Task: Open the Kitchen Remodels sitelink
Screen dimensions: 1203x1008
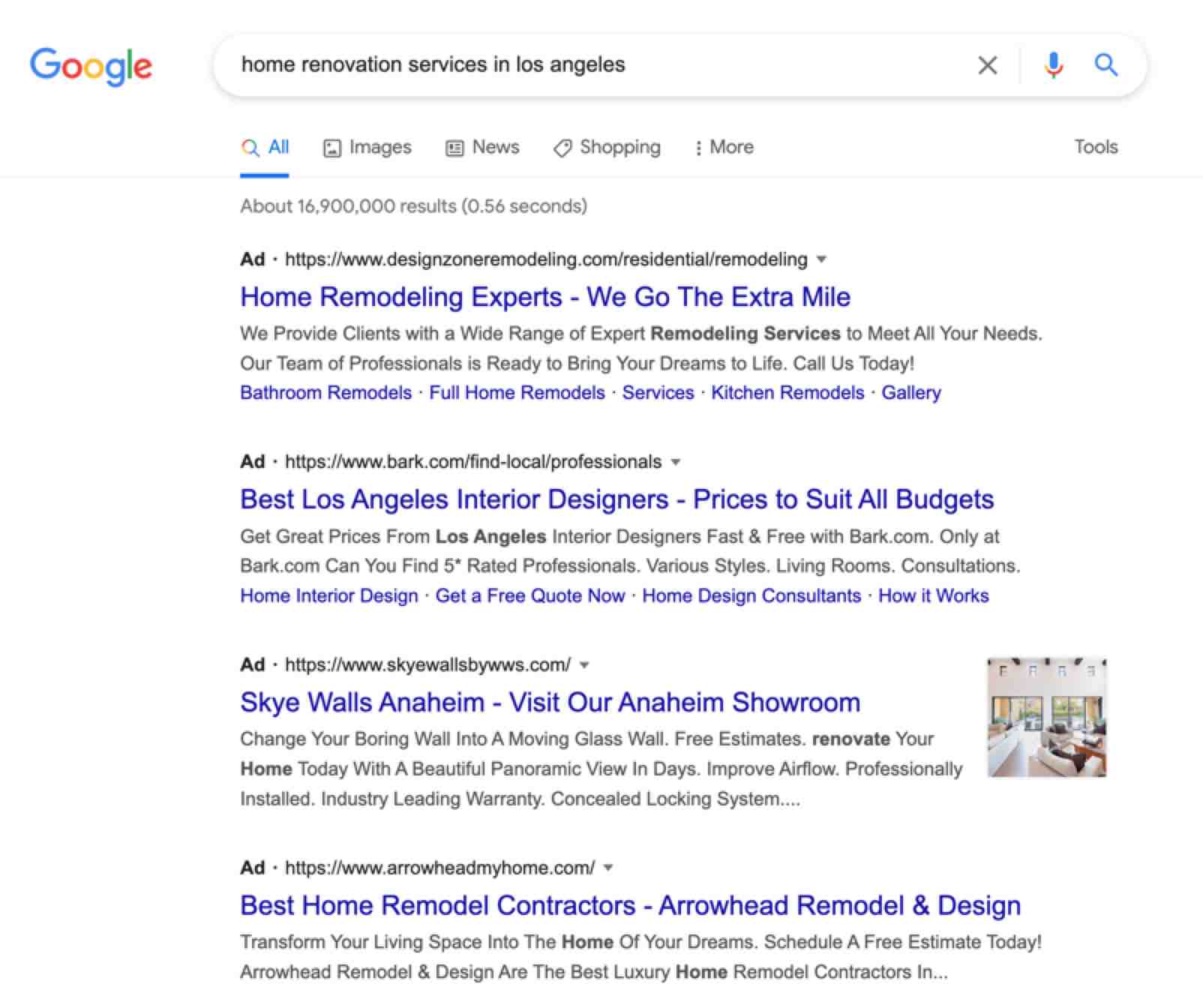Action: [x=787, y=393]
